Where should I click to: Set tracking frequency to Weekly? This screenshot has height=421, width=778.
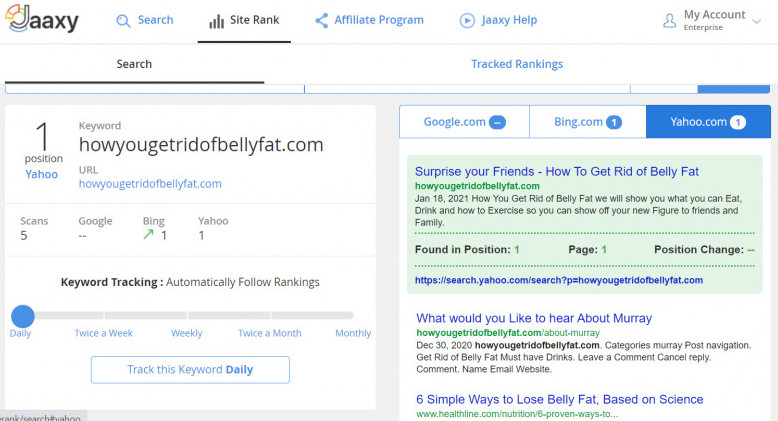click(187, 333)
